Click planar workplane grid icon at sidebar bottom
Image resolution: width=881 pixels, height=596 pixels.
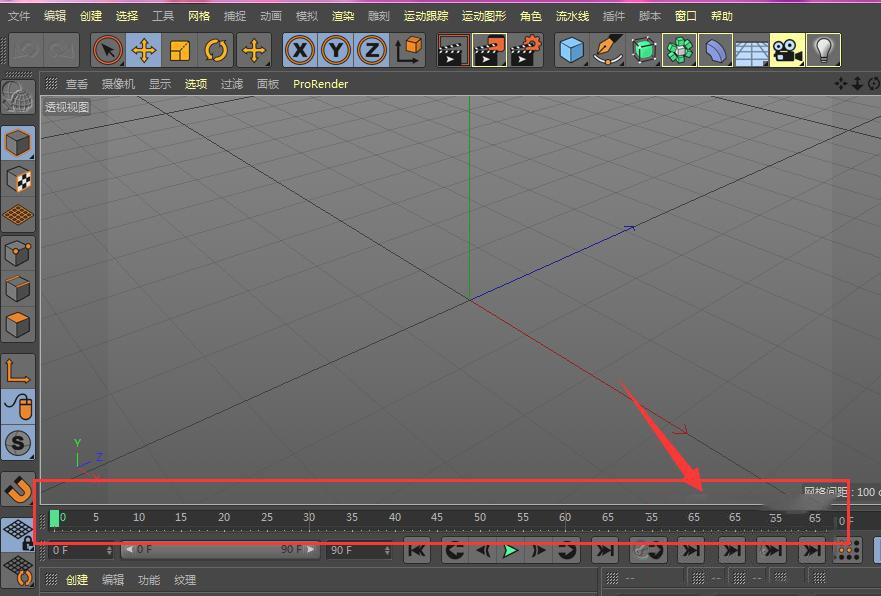17,571
